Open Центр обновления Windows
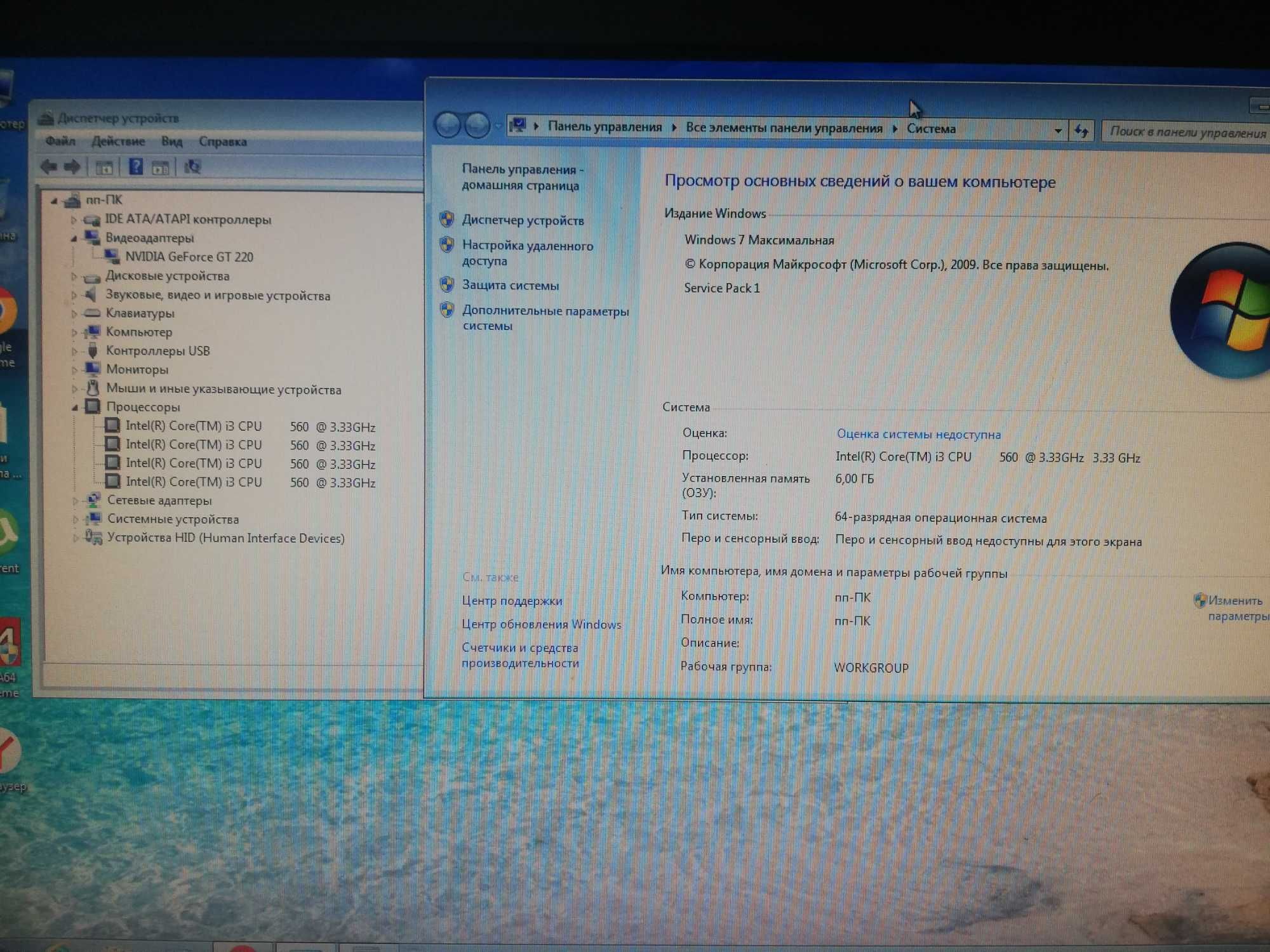 [541, 624]
